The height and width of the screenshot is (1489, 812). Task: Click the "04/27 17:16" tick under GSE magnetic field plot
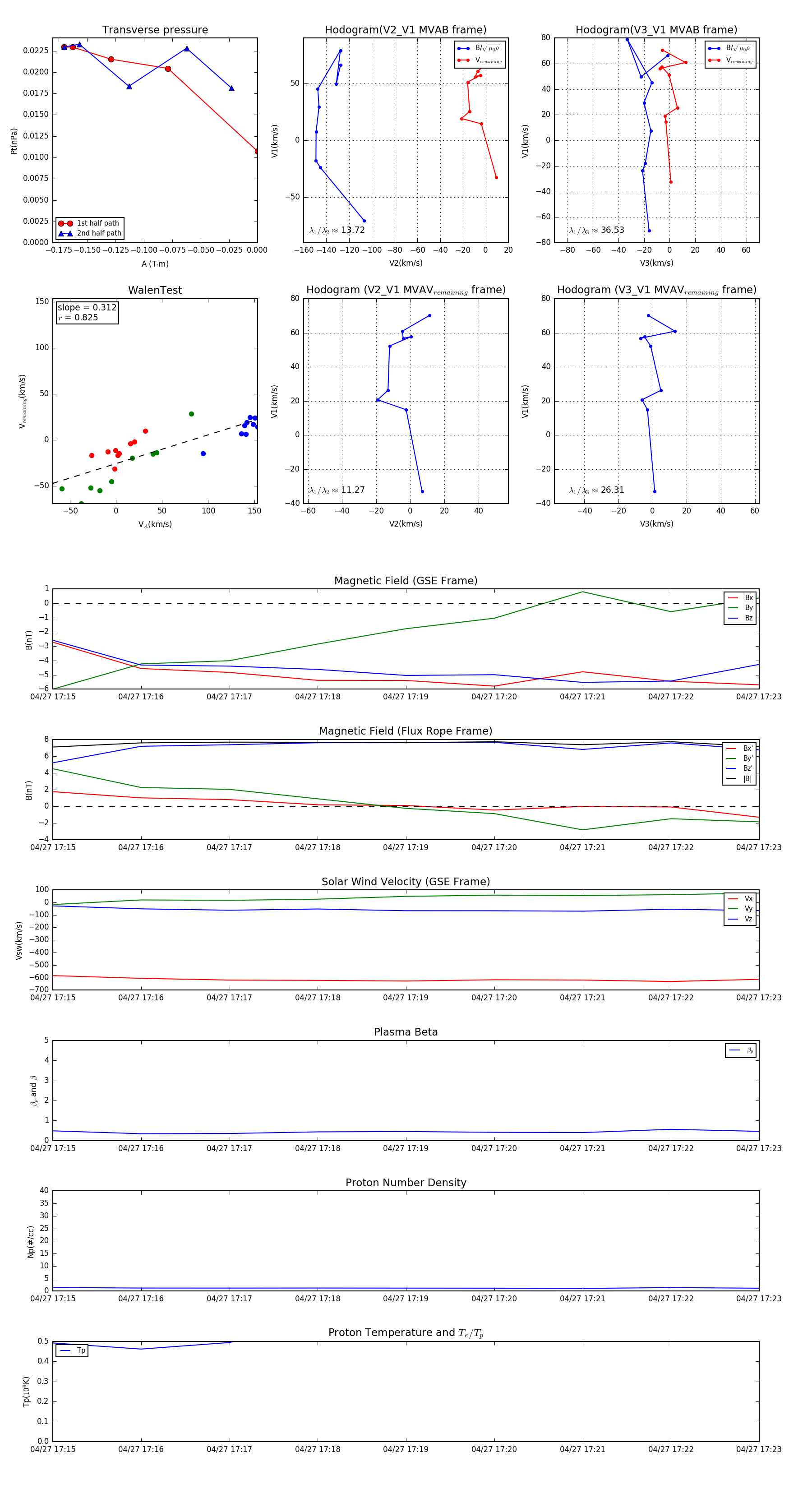pyautogui.click(x=141, y=697)
